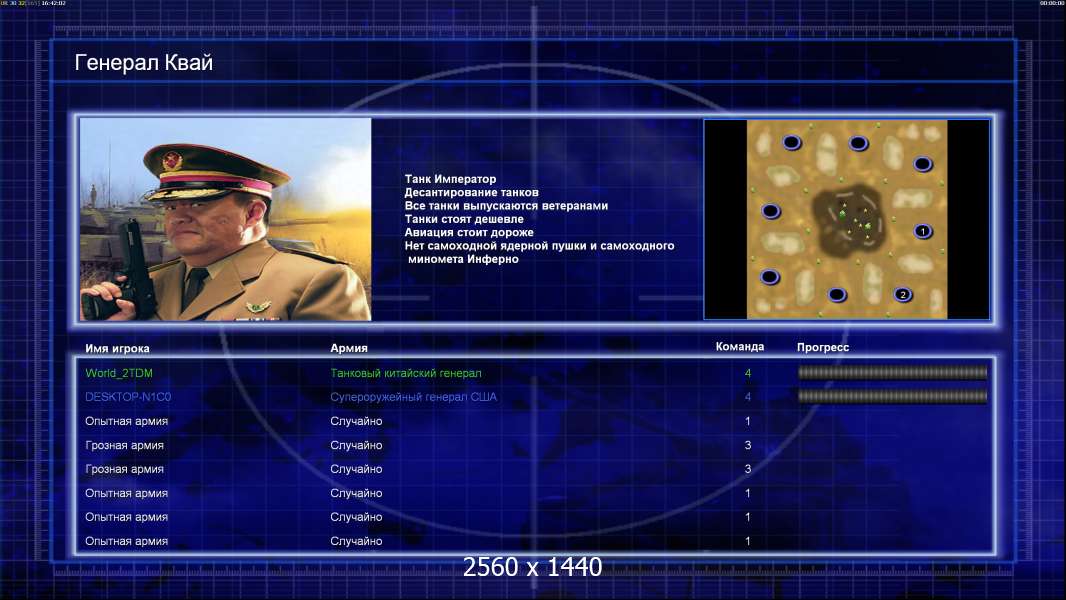This screenshot has width=1066, height=600.
Task: Click the 'Прогресс' column header
Action: pos(823,347)
